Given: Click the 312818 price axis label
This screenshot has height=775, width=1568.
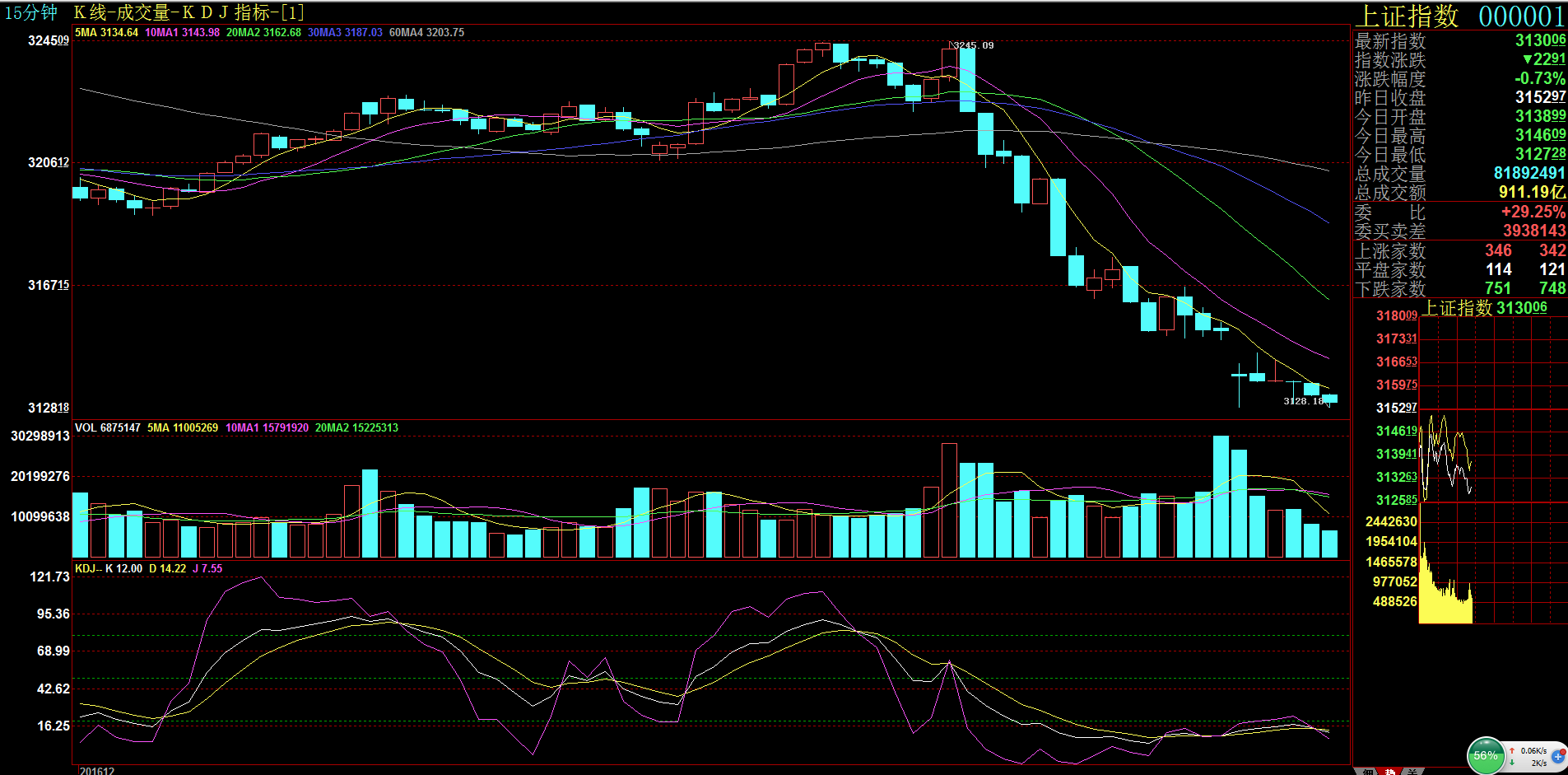Looking at the screenshot, I should coord(49,409).
